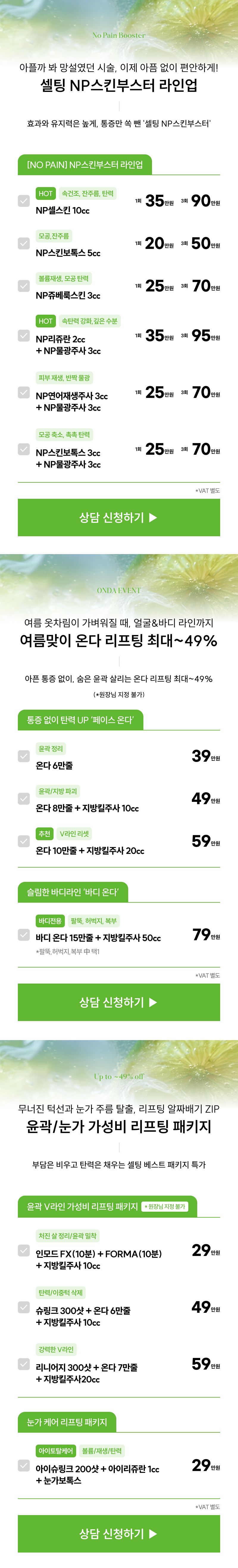
Task: Check the NP셀스킨 10cc checkbox
Action: click(x=24, y=200)
